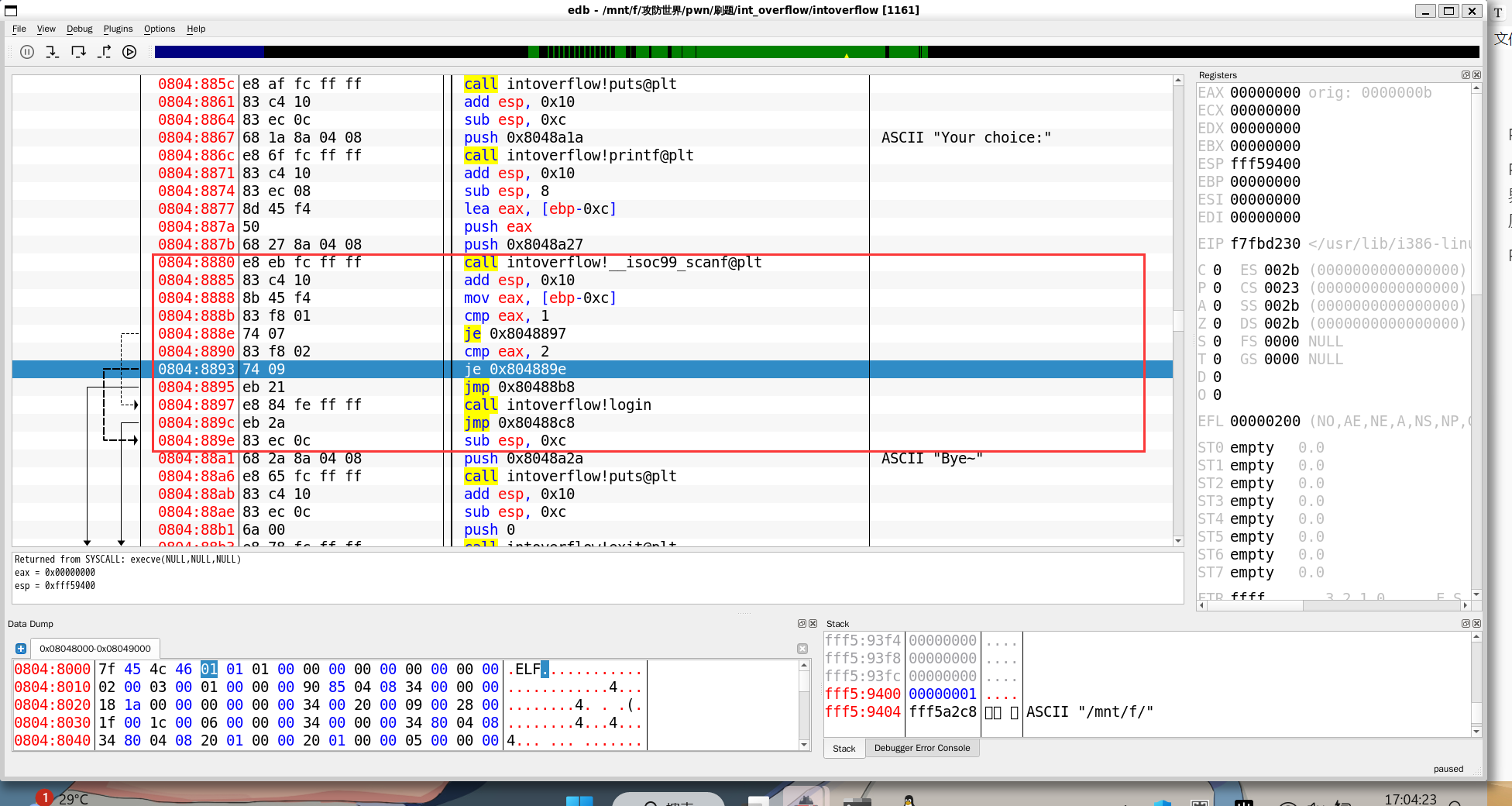Open the Plugins menu
Screen dimensions: 1512x806
pos(119,29)
